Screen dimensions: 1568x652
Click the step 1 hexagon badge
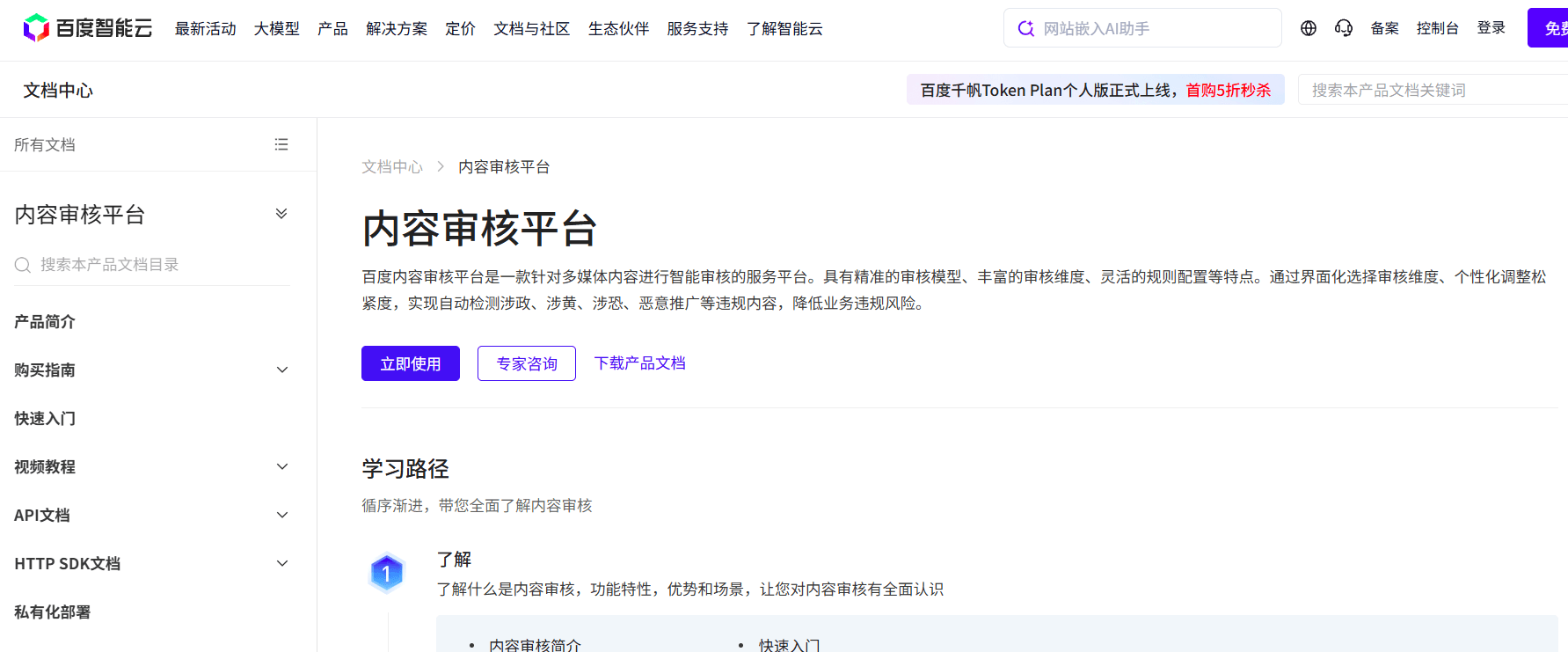click(386, 574)
